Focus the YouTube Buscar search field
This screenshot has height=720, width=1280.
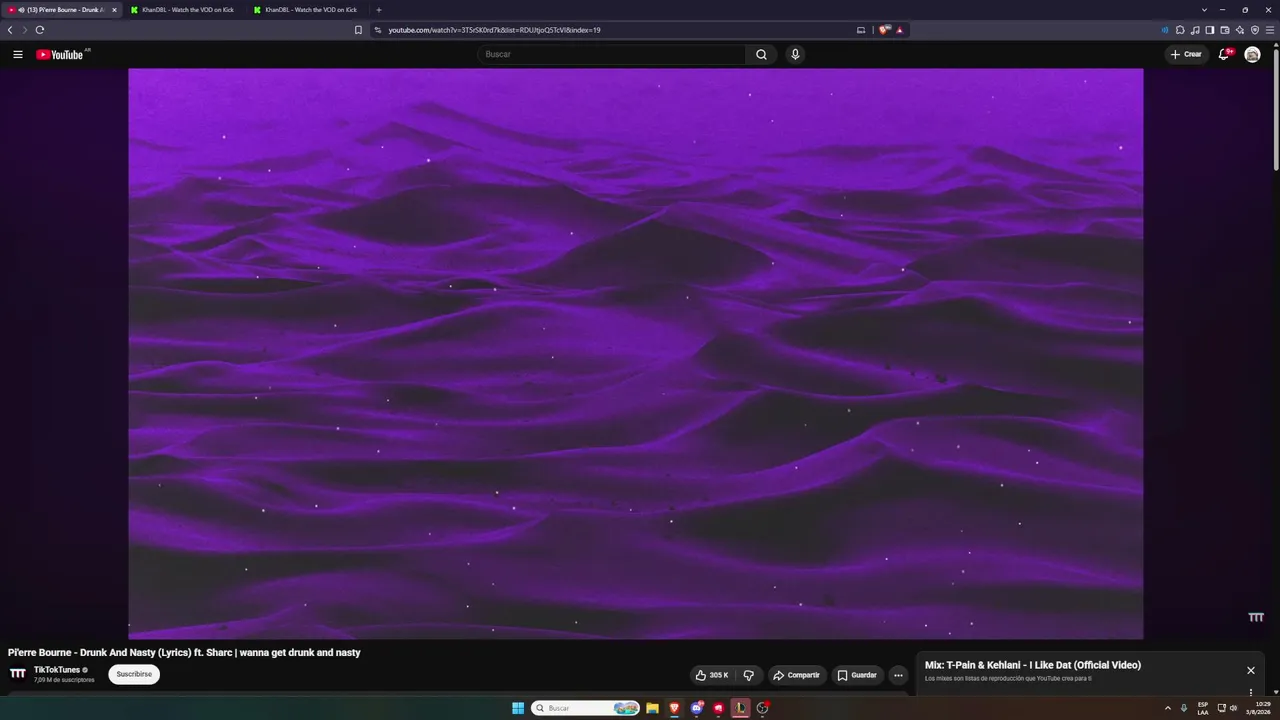tap(612, 54)
